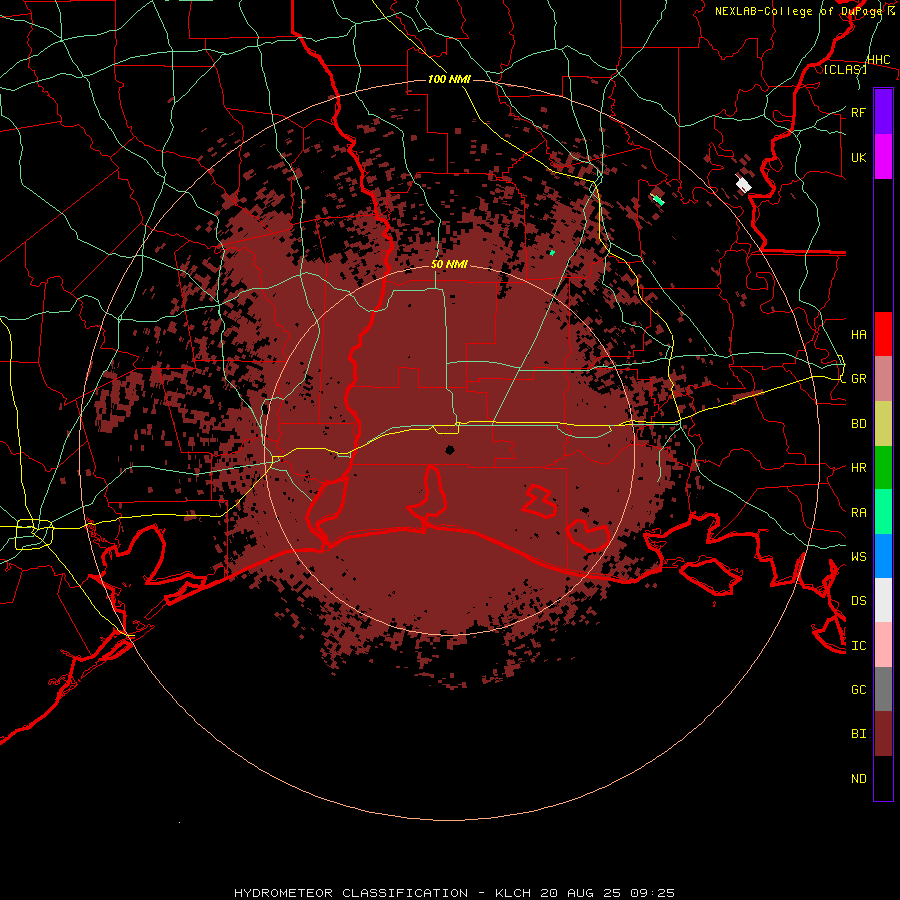This screenshot has height=900, width=900.
Task: Click the "GC" legend label
Action: tap(858, 690)
